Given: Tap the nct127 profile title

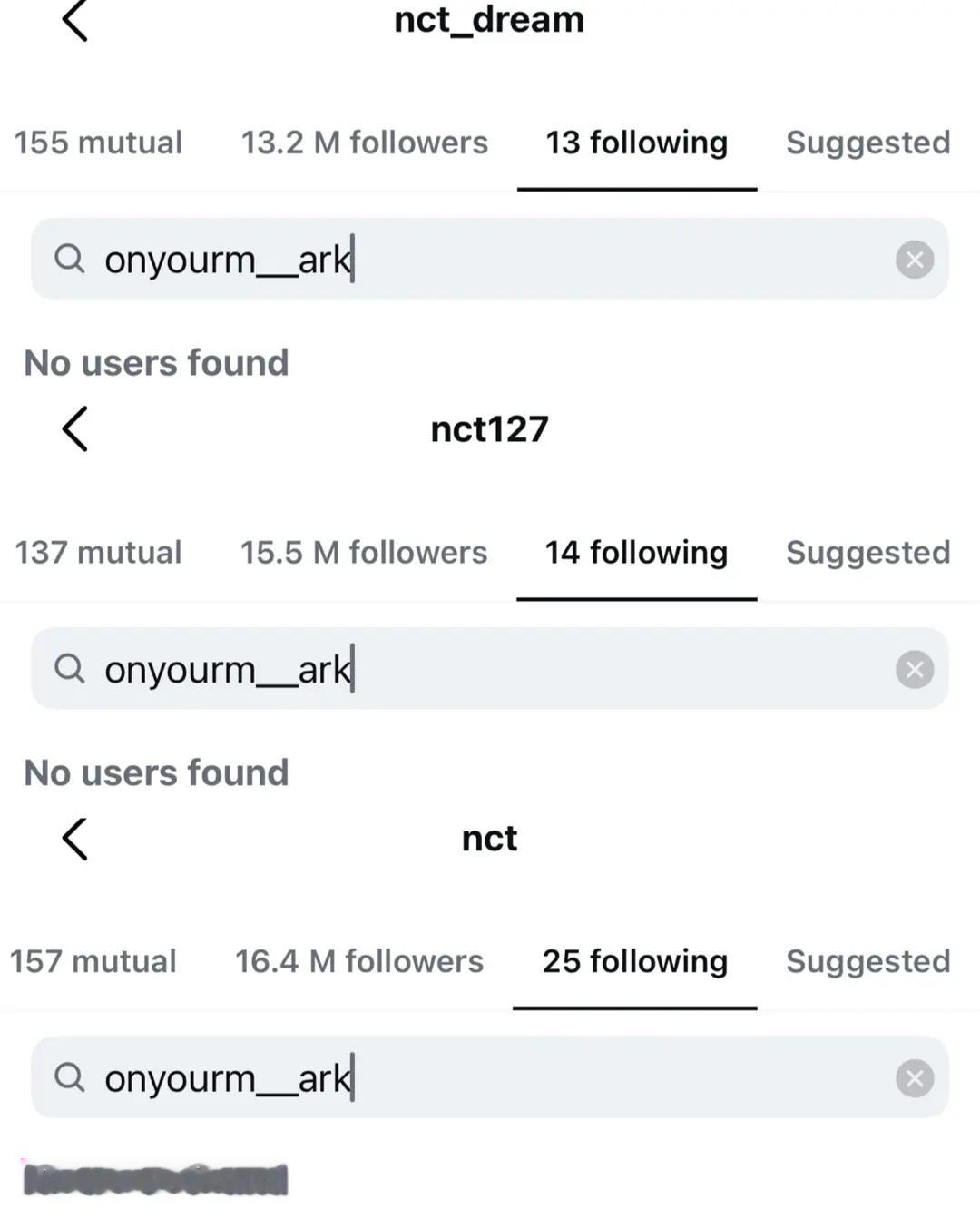Looking at the screenshot, I should pos(489,428).
